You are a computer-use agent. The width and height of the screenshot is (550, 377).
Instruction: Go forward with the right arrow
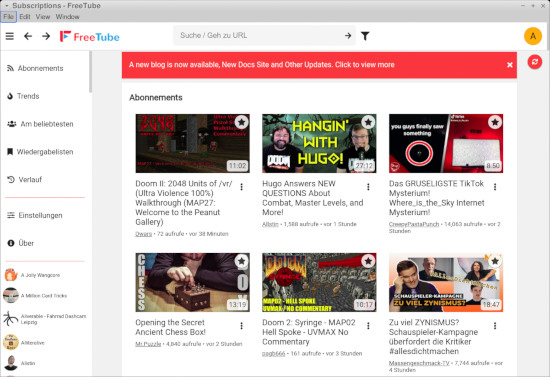(x=46, y=36)
